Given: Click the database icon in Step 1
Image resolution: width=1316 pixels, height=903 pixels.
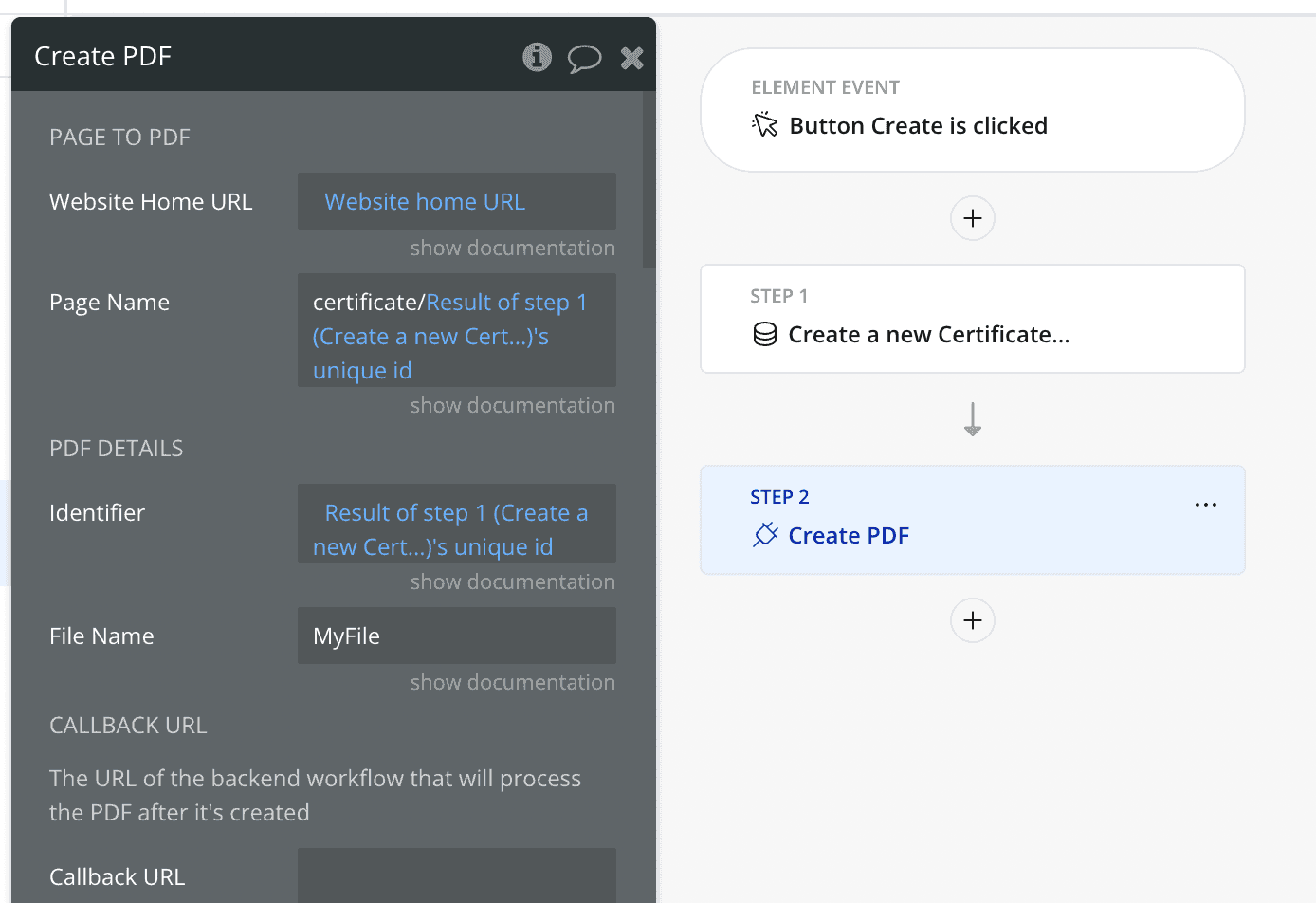Looking at the screenshot, I should pyautogui.click(x=765, y=335).
